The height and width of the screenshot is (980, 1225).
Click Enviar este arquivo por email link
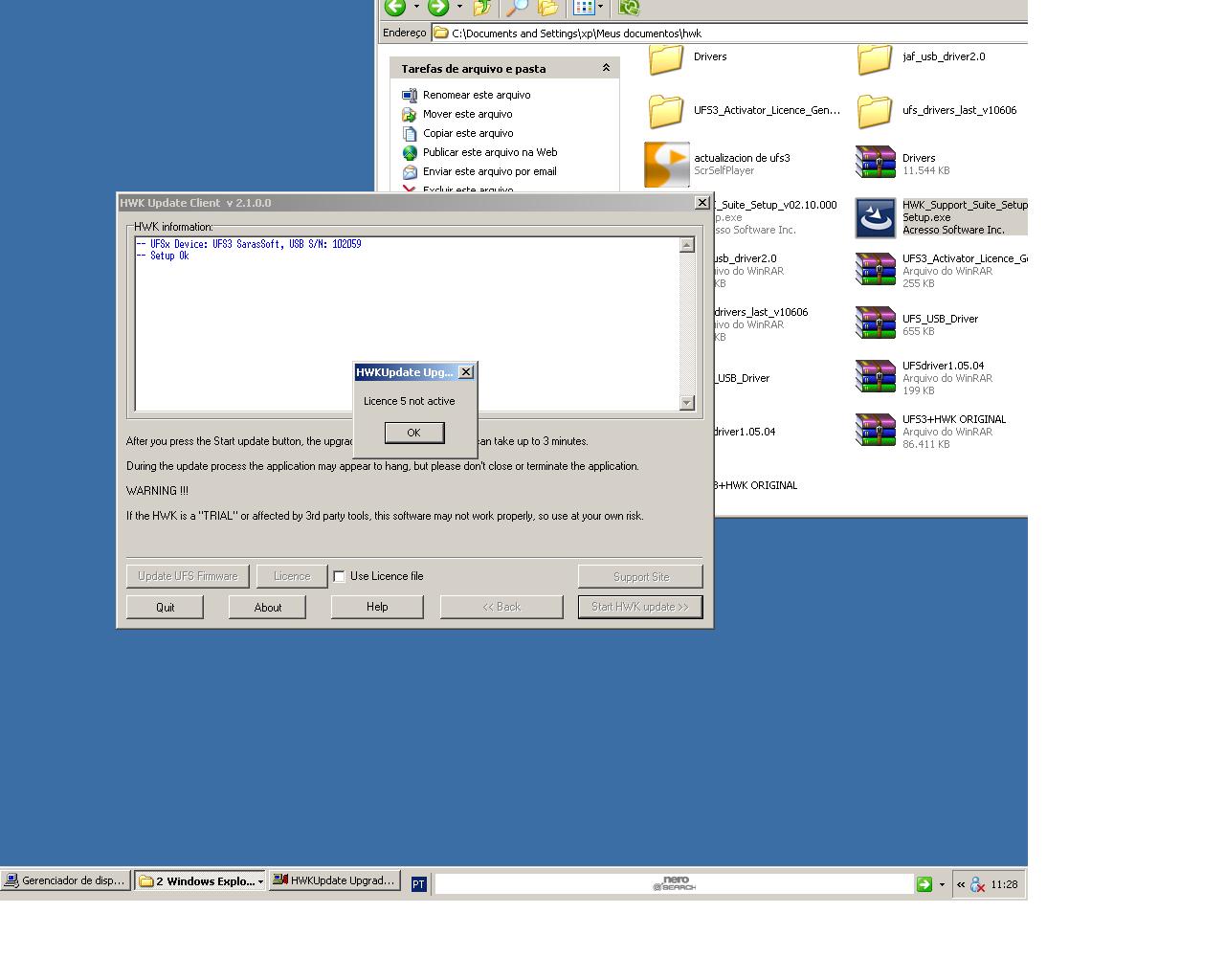pos(489,171)
